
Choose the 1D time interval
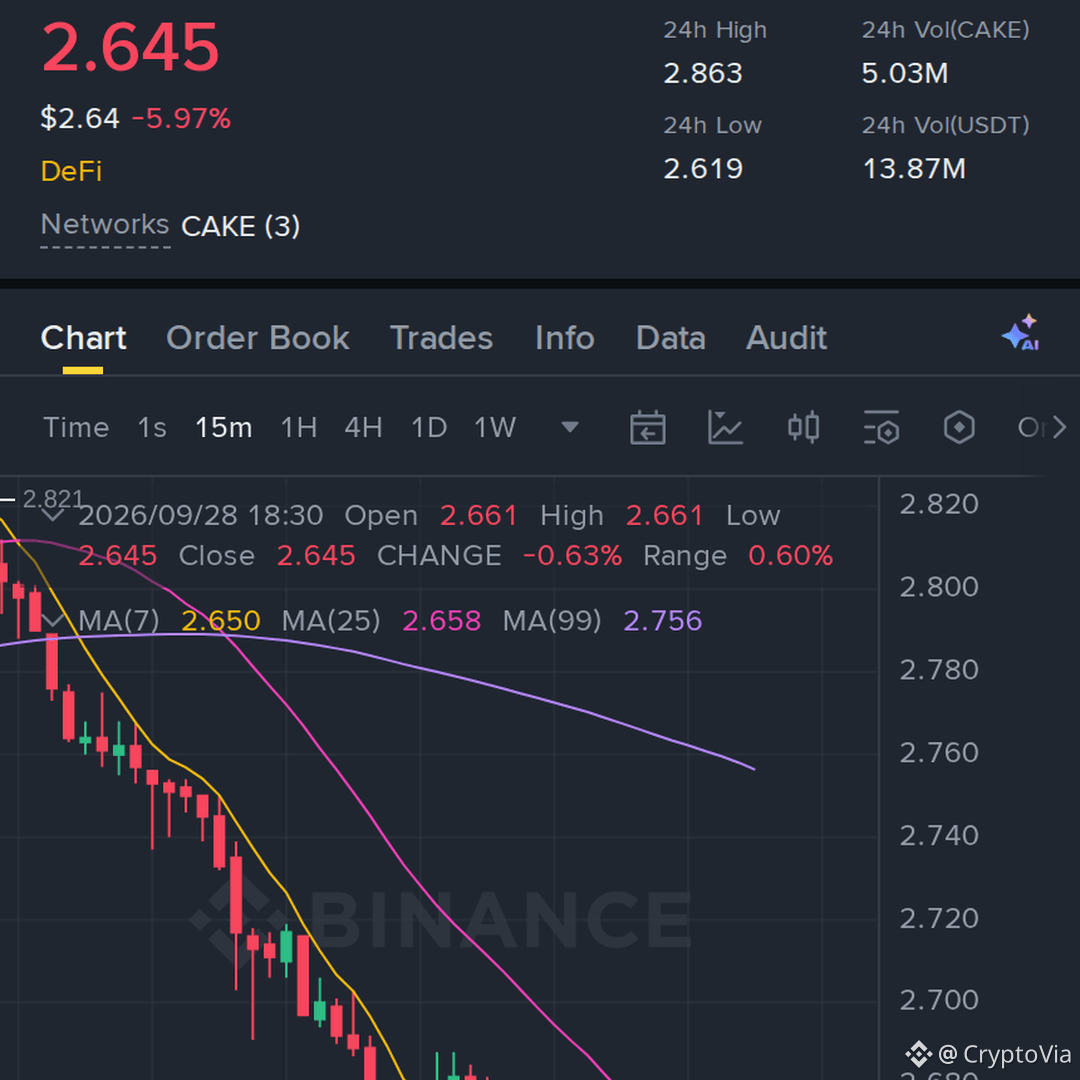pyautogui.click(x=429, y=428)
